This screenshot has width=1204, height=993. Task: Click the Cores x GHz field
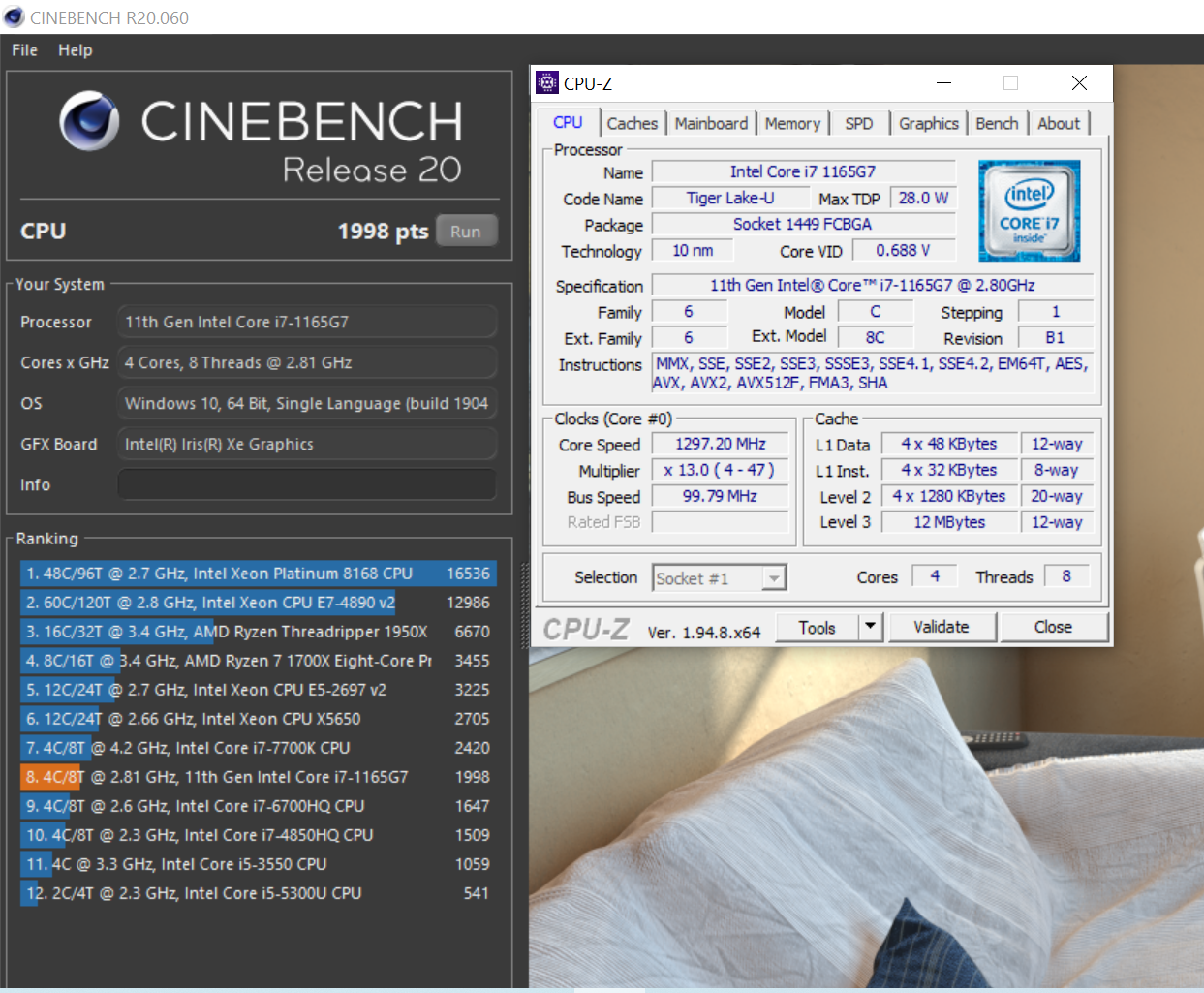pos(307,362)
